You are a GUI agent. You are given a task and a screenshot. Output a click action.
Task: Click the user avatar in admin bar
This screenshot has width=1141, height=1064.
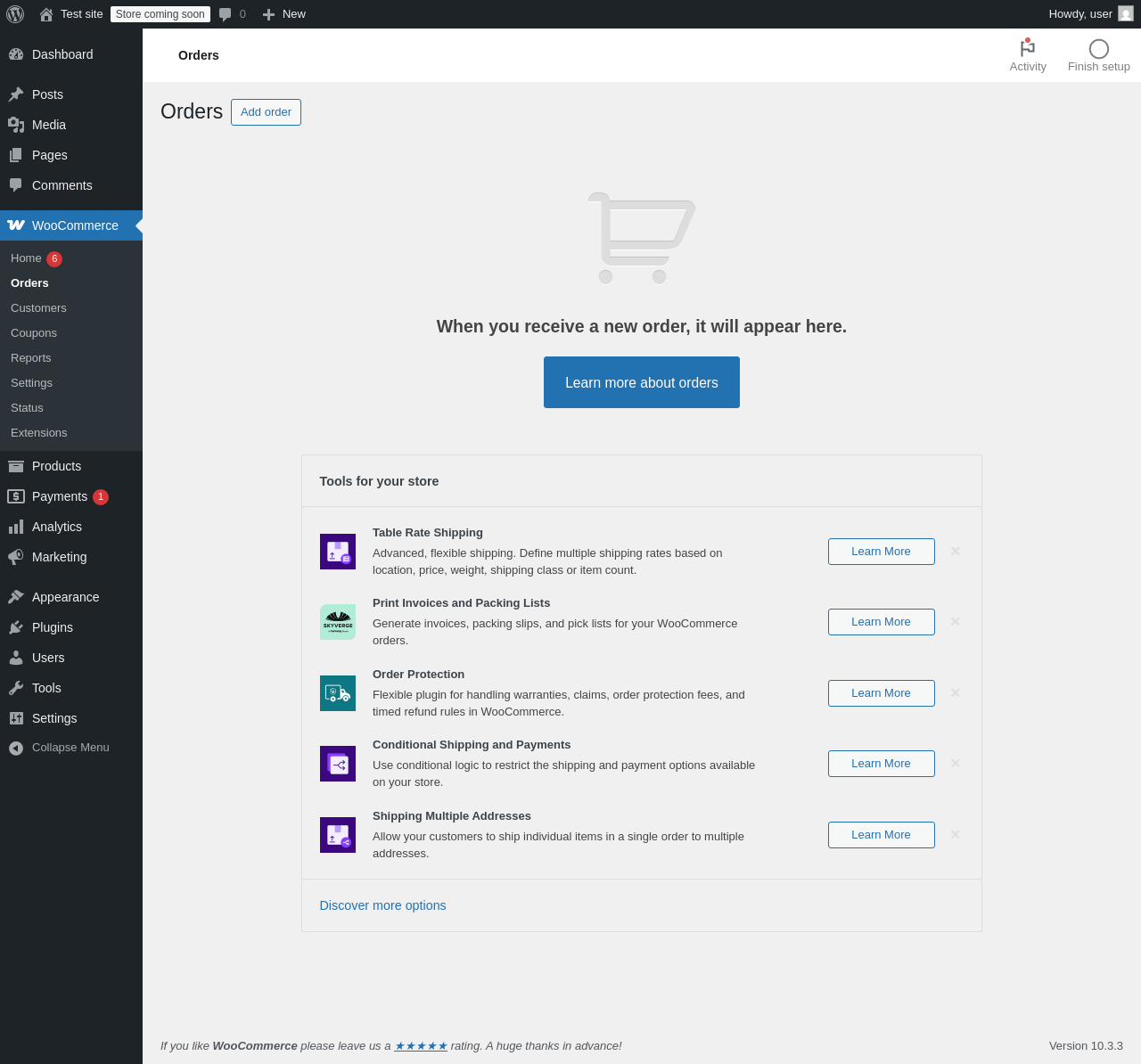coord(1126,14)
